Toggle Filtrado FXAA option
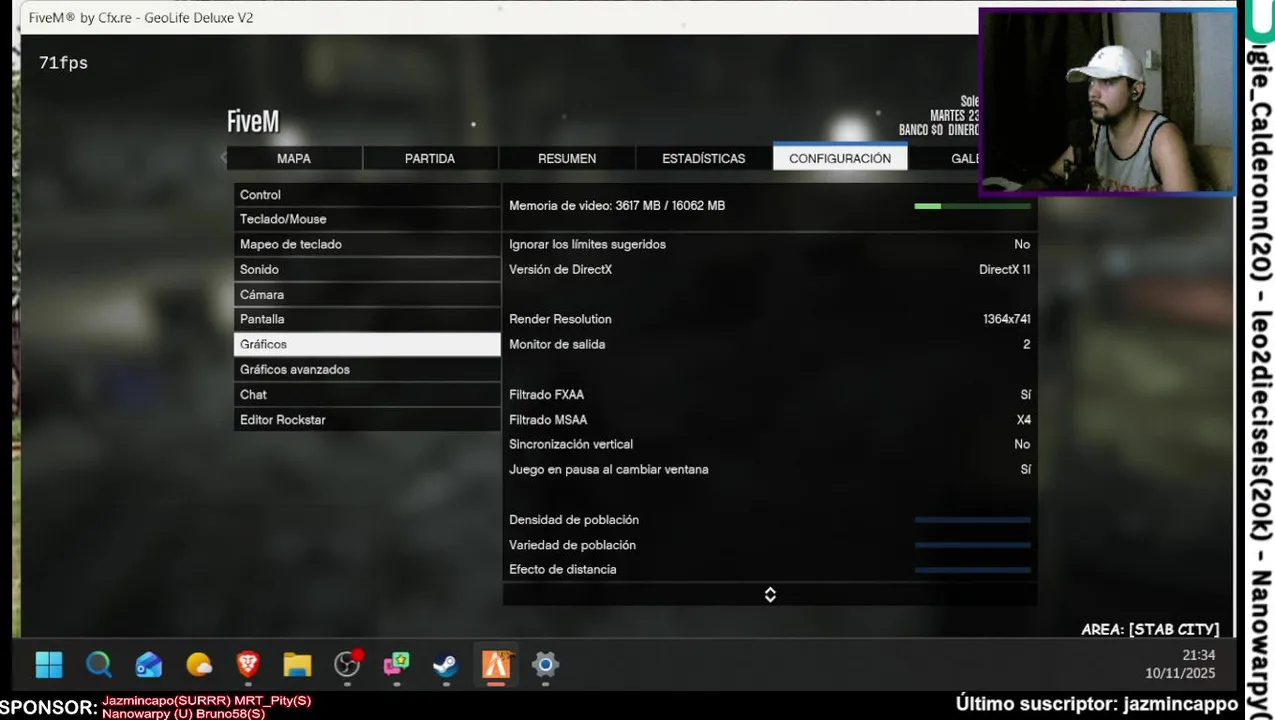The width and height of the screenshot is (1275, 720). point(769,394)
